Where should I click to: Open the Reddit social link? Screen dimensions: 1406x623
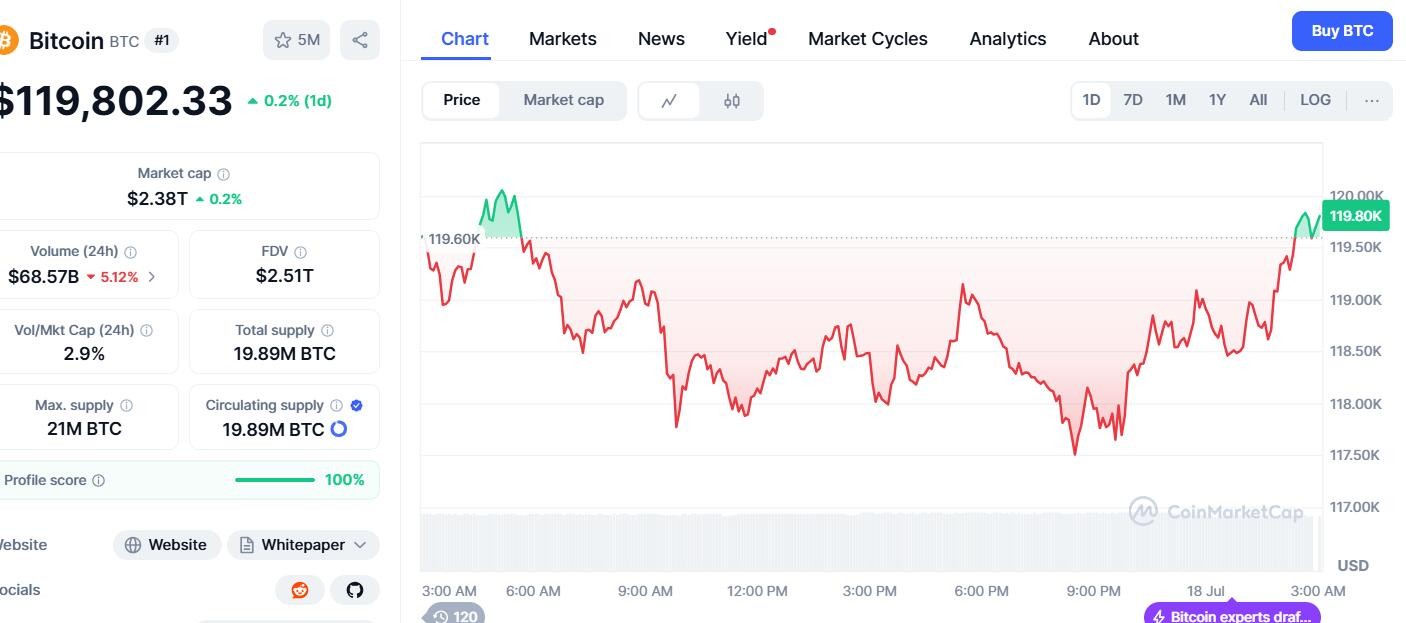point(300,590)
